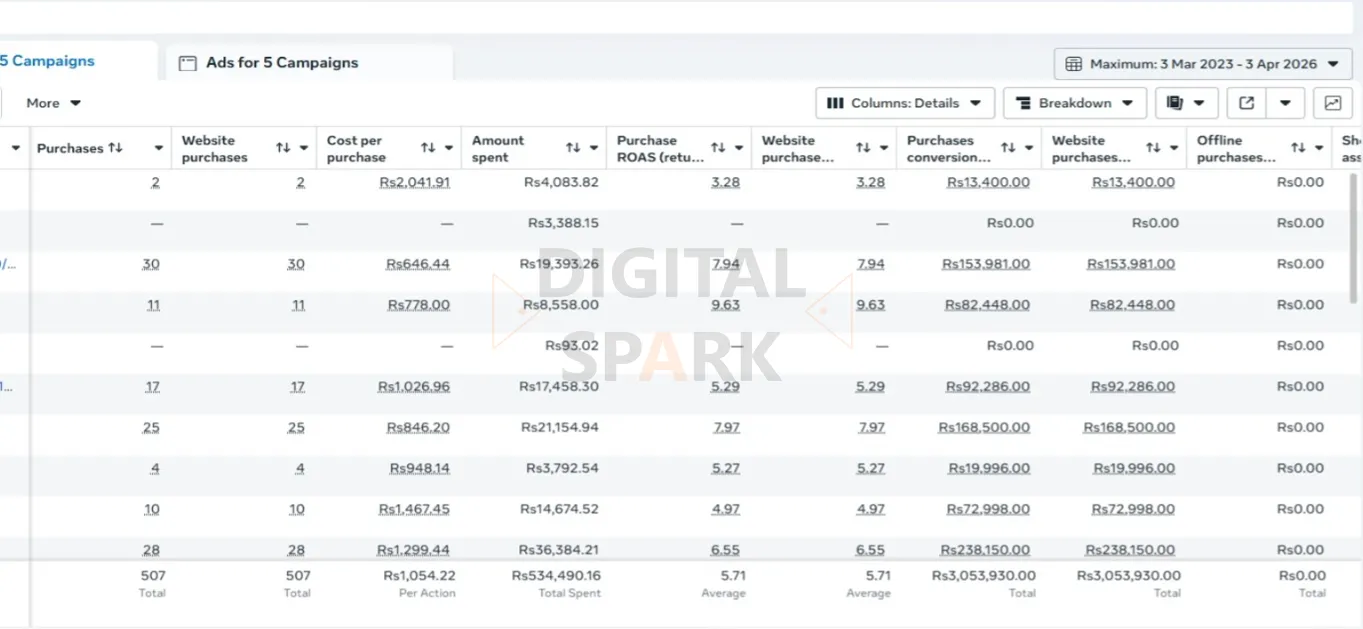
Task: Sort by Cost per purchase arrows
Action: (x=428, y=148)
